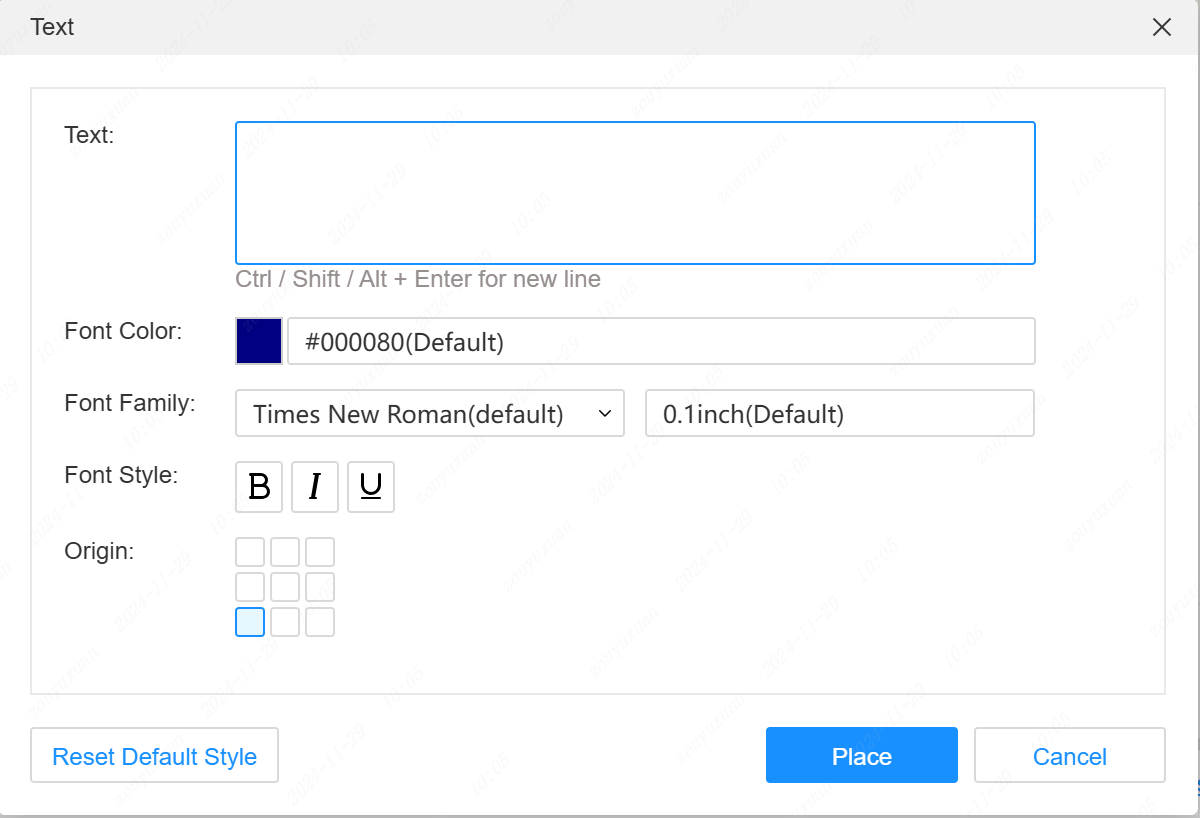Set origin to middle-right anchor
1200x818 pixels.
(320, 587)
